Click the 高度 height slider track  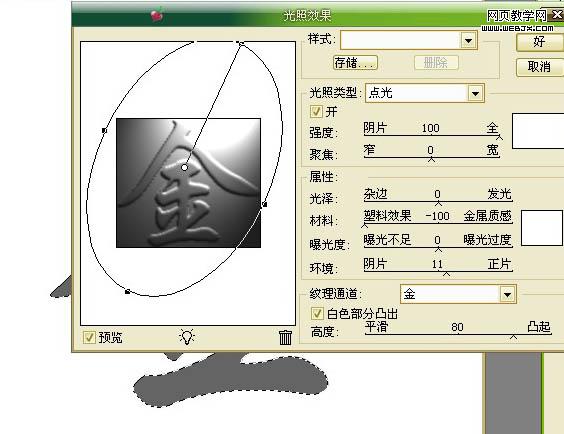(458, 334)
